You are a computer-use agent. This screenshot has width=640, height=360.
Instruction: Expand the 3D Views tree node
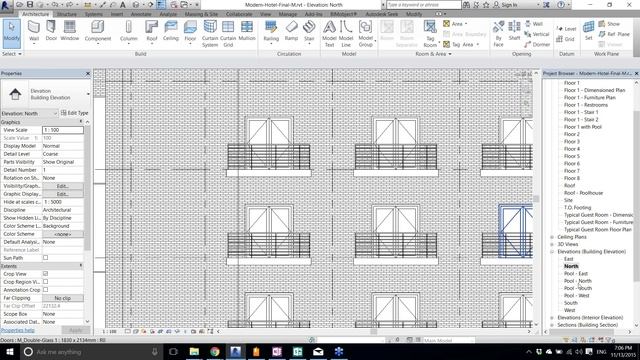(x=552, y=244)
